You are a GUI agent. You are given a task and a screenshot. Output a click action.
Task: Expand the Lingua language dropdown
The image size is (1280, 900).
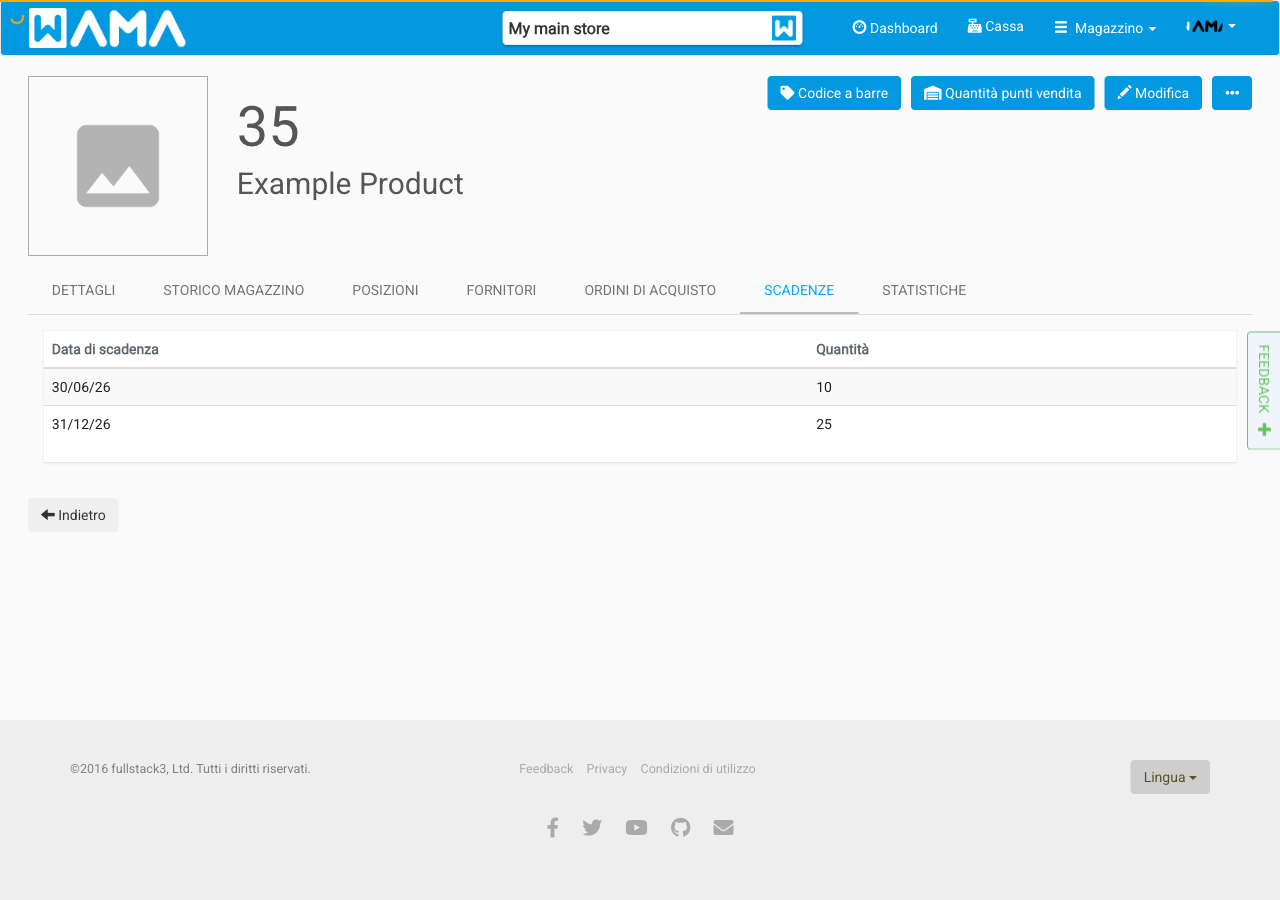[1170, 777]
